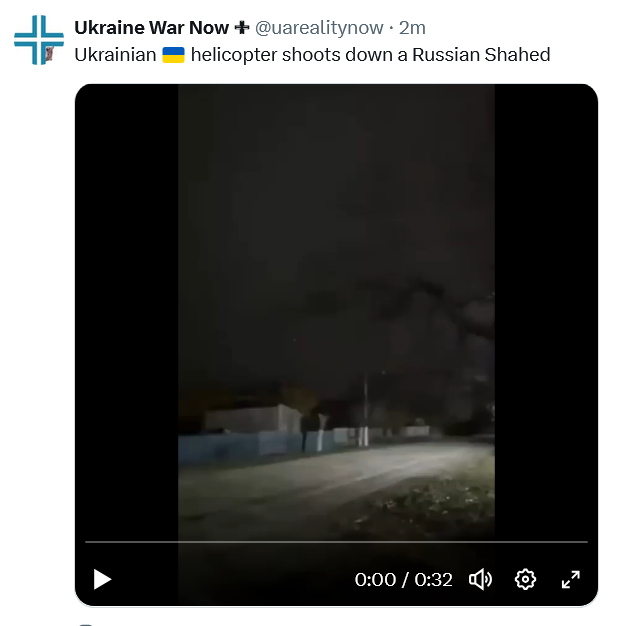
Task: Open the Ukraine War Now profile avatar
Action: tap(39, 40)
